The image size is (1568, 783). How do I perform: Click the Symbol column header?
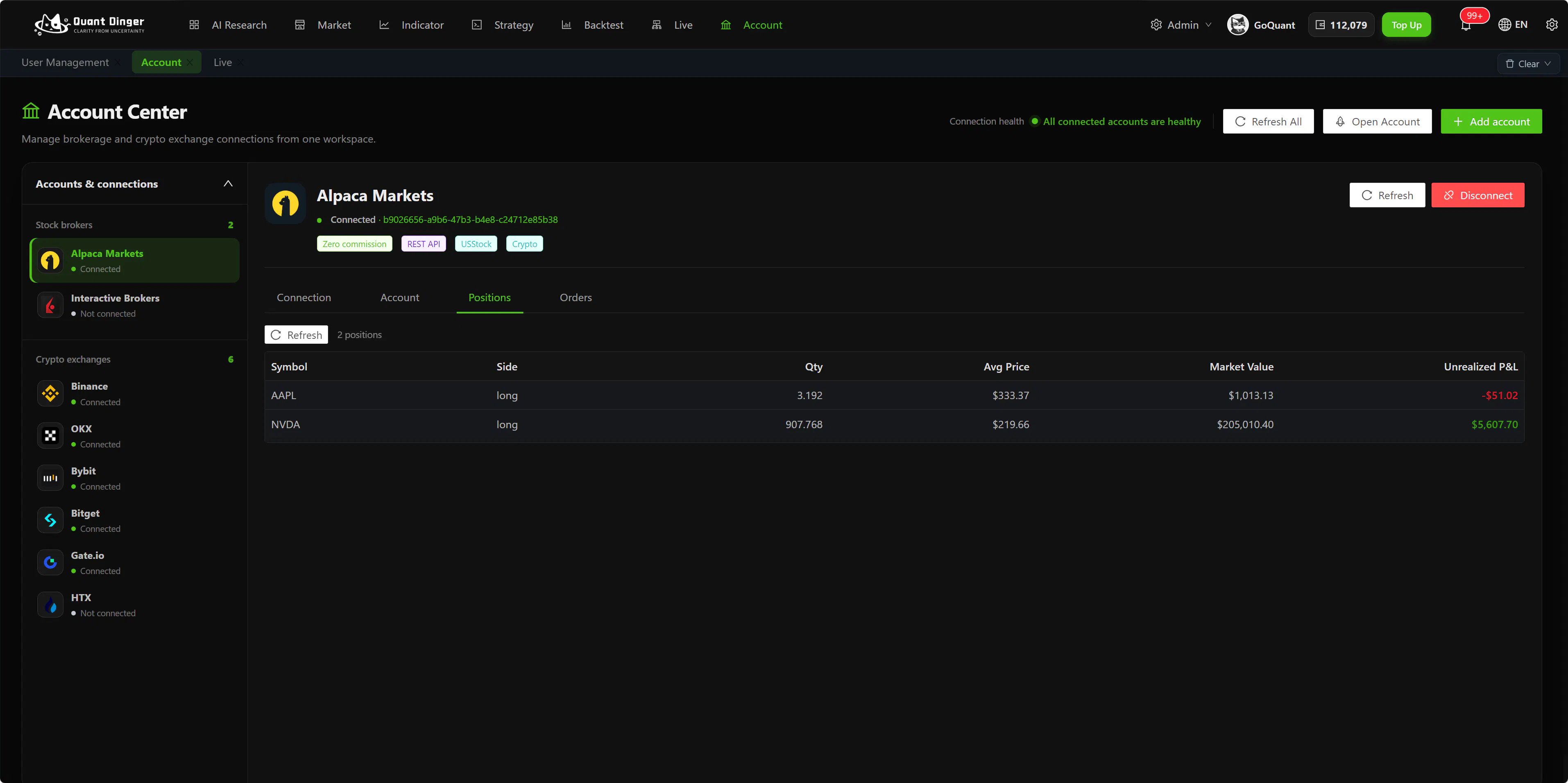point(289,367)
